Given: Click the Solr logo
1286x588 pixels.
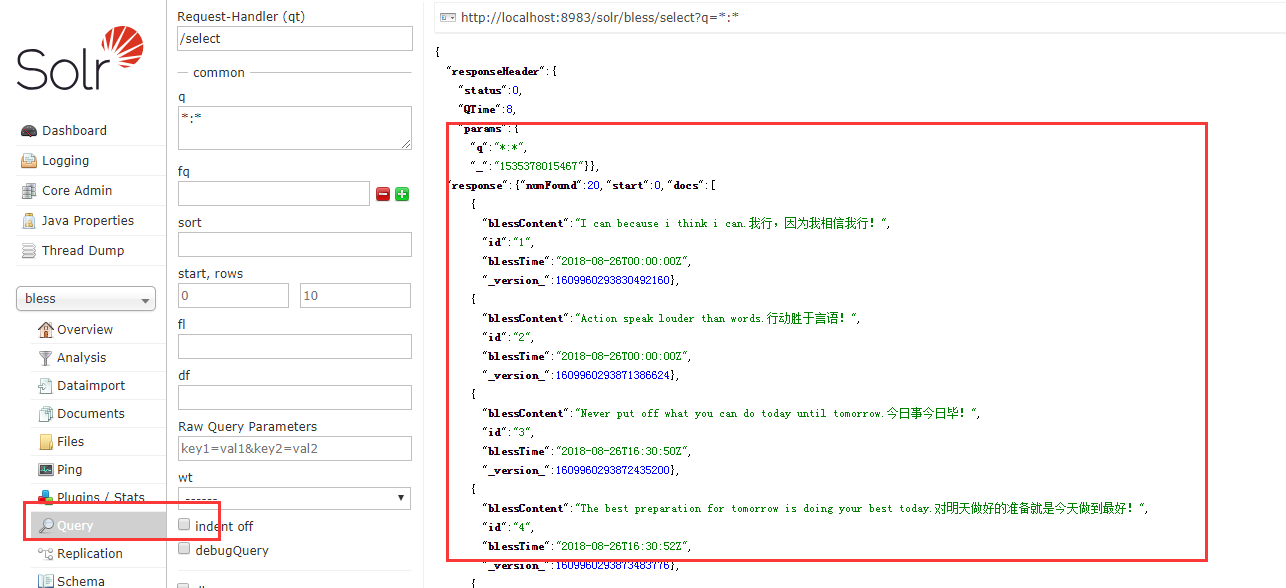Looking at the screenshot, I should (x=80, y=58).
